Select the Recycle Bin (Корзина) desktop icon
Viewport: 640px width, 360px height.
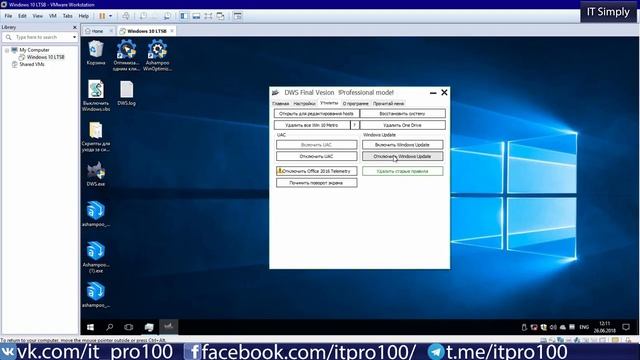96,53
